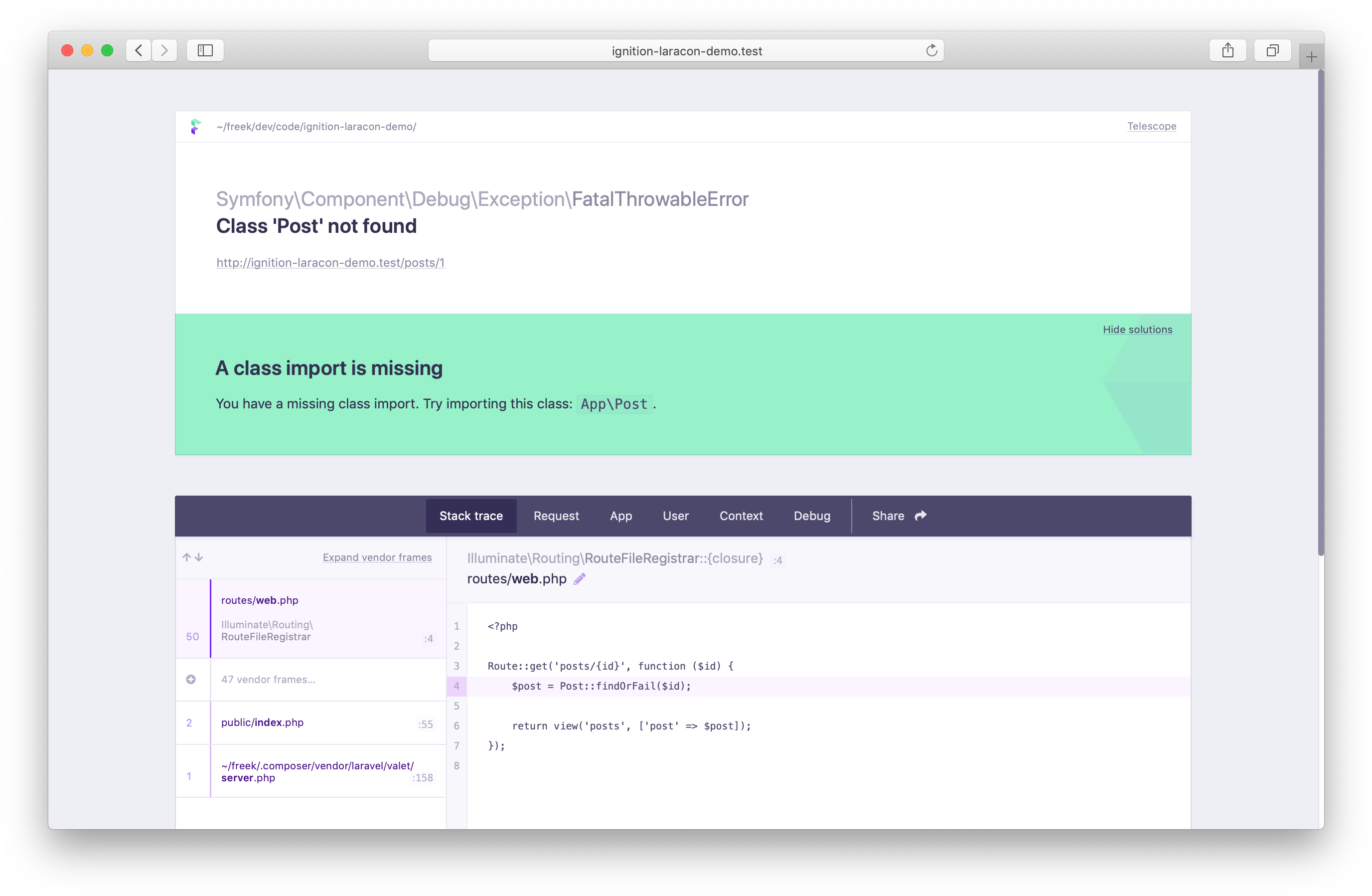
Task: Click the Flare logo in the header
Action: [x=195, y=126]
